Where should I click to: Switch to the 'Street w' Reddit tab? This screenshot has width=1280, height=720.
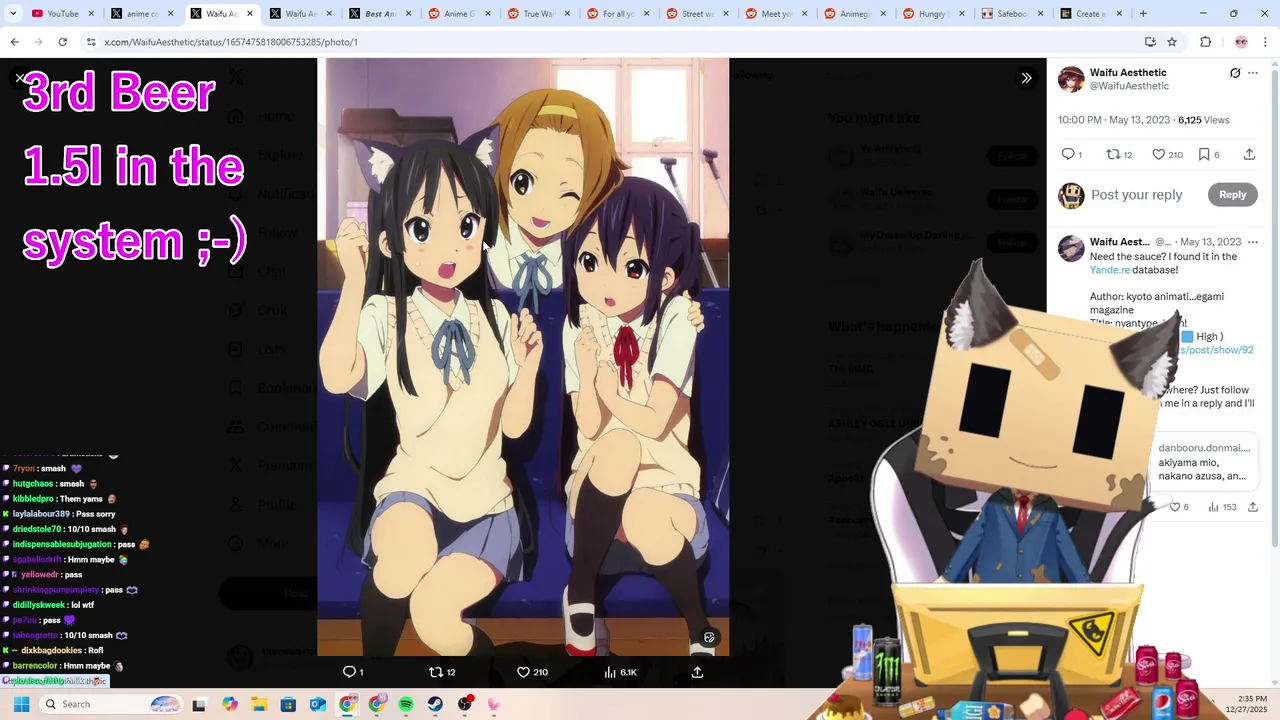click(697, 14)
